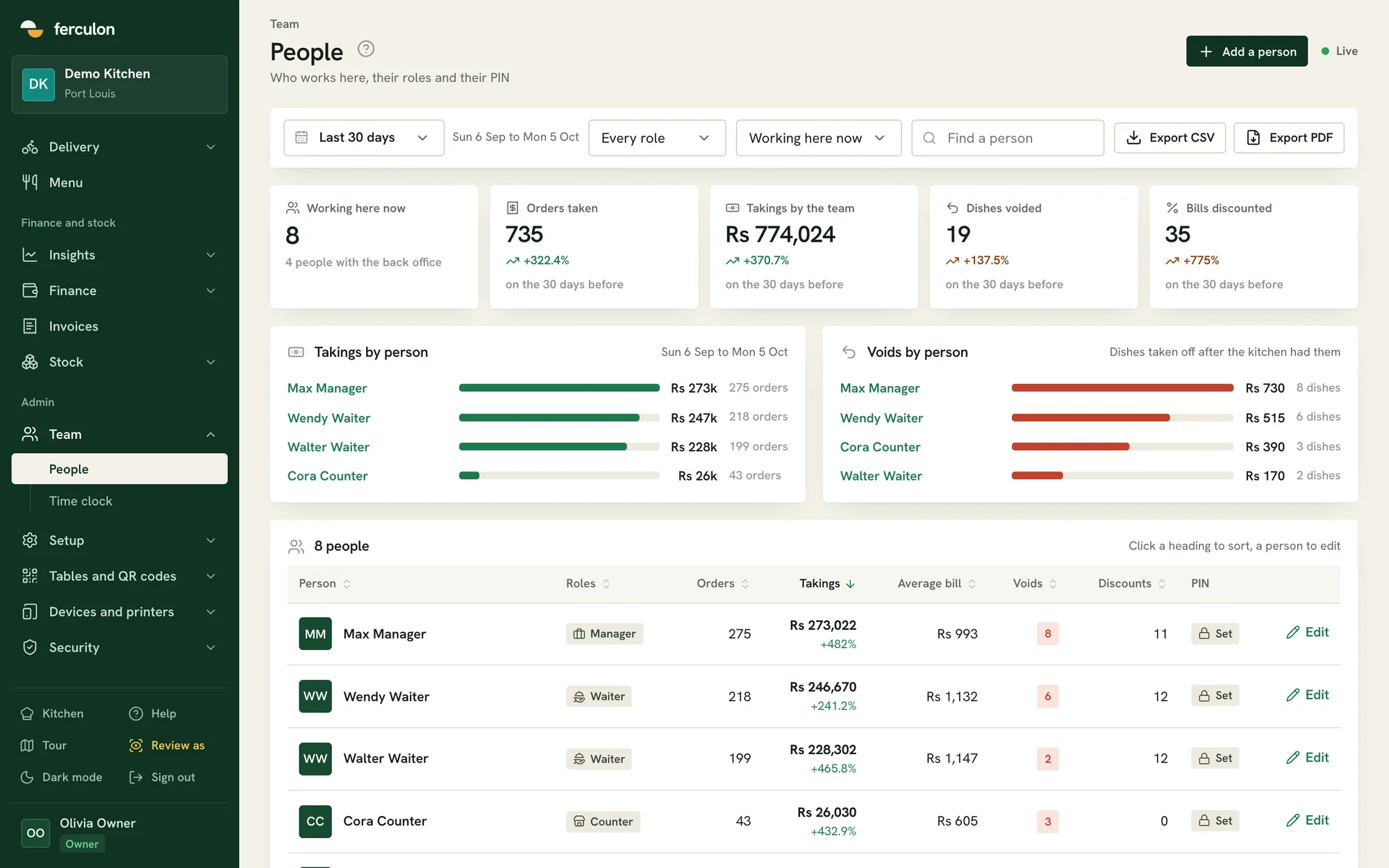Click Export PDF
The image size is (1389, 868).
click(x=1289, y=137)
